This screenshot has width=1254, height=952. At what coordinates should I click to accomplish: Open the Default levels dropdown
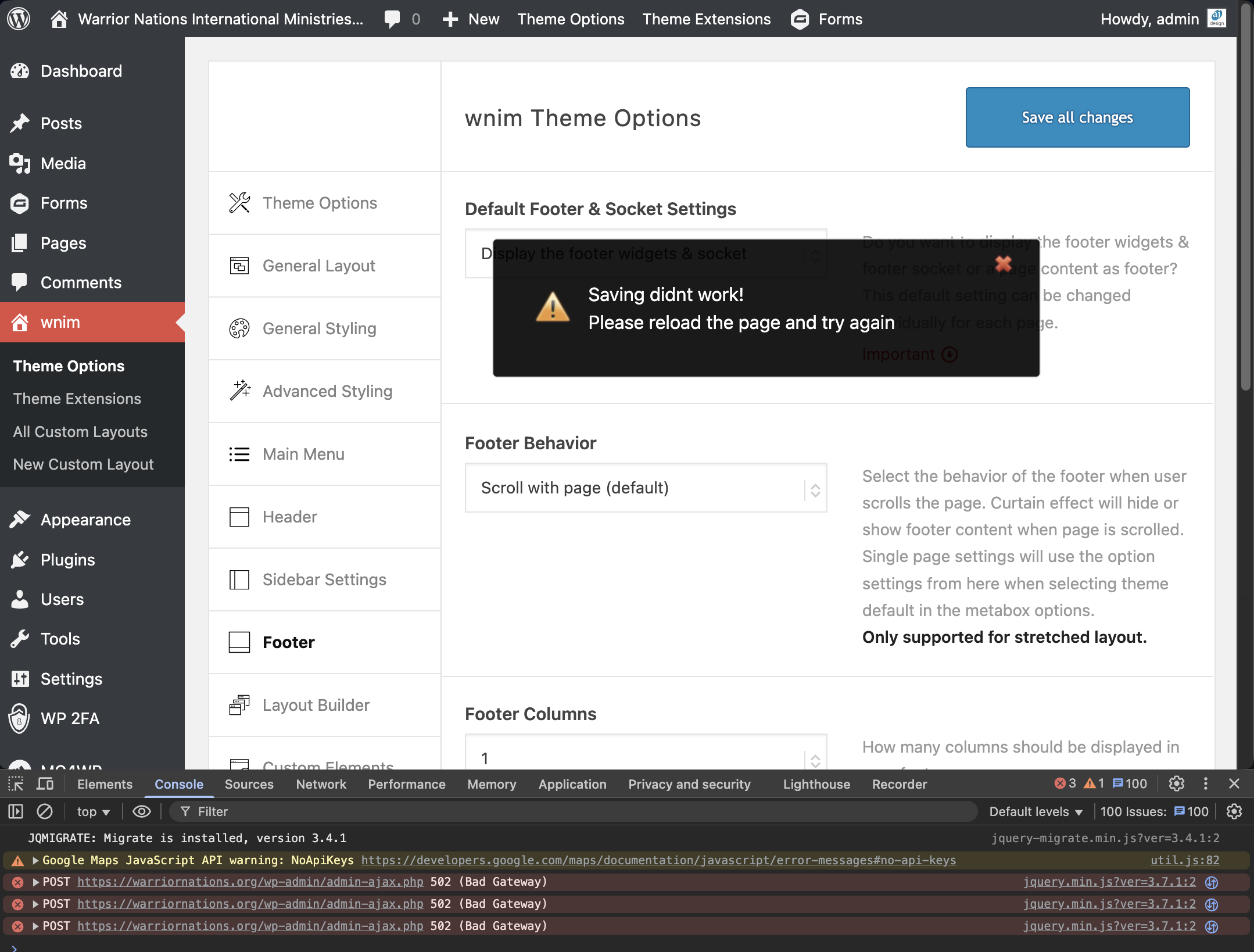[1036, 811]
